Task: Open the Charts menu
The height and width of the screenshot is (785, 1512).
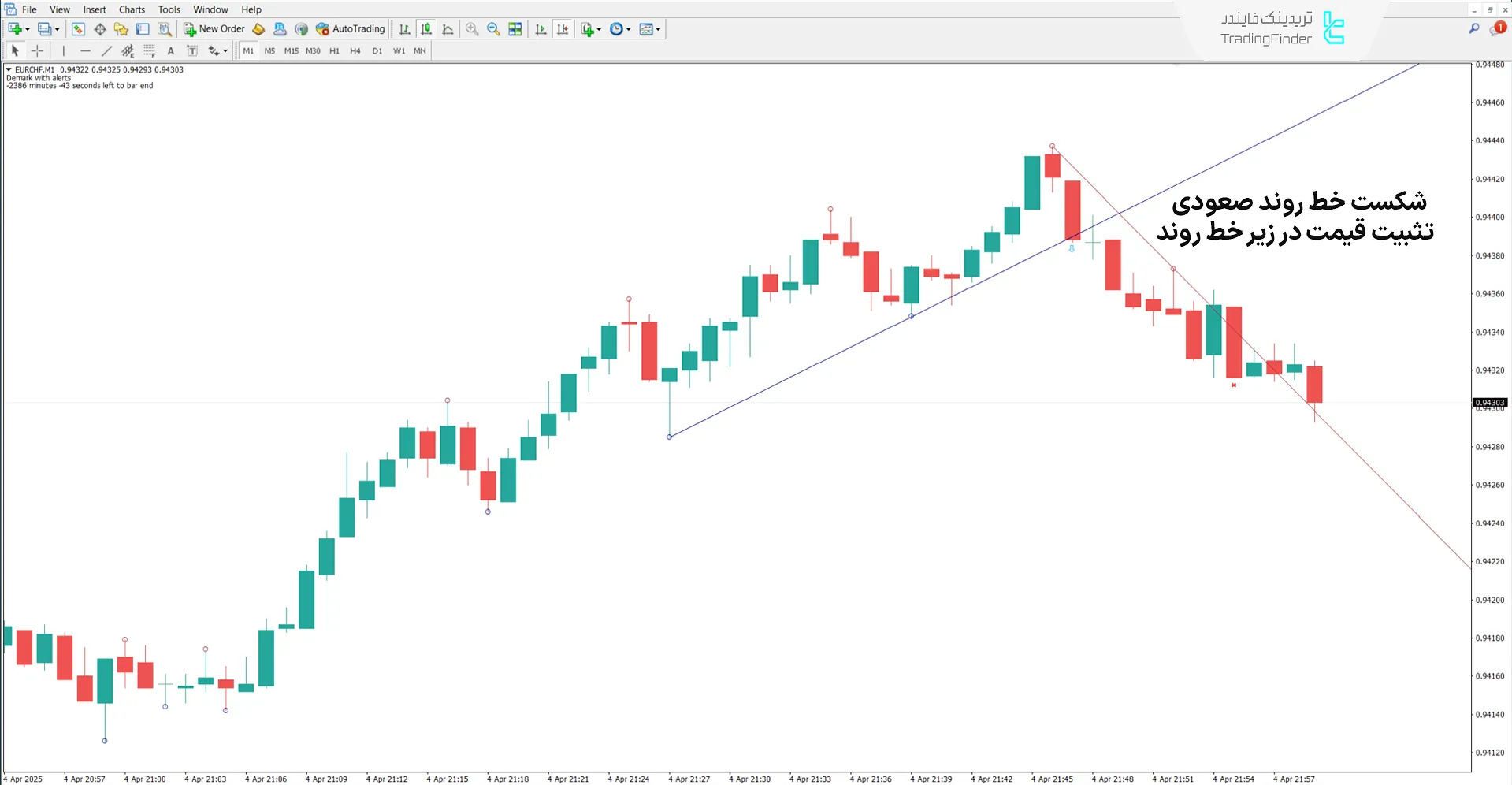Action: coord(131,9)
